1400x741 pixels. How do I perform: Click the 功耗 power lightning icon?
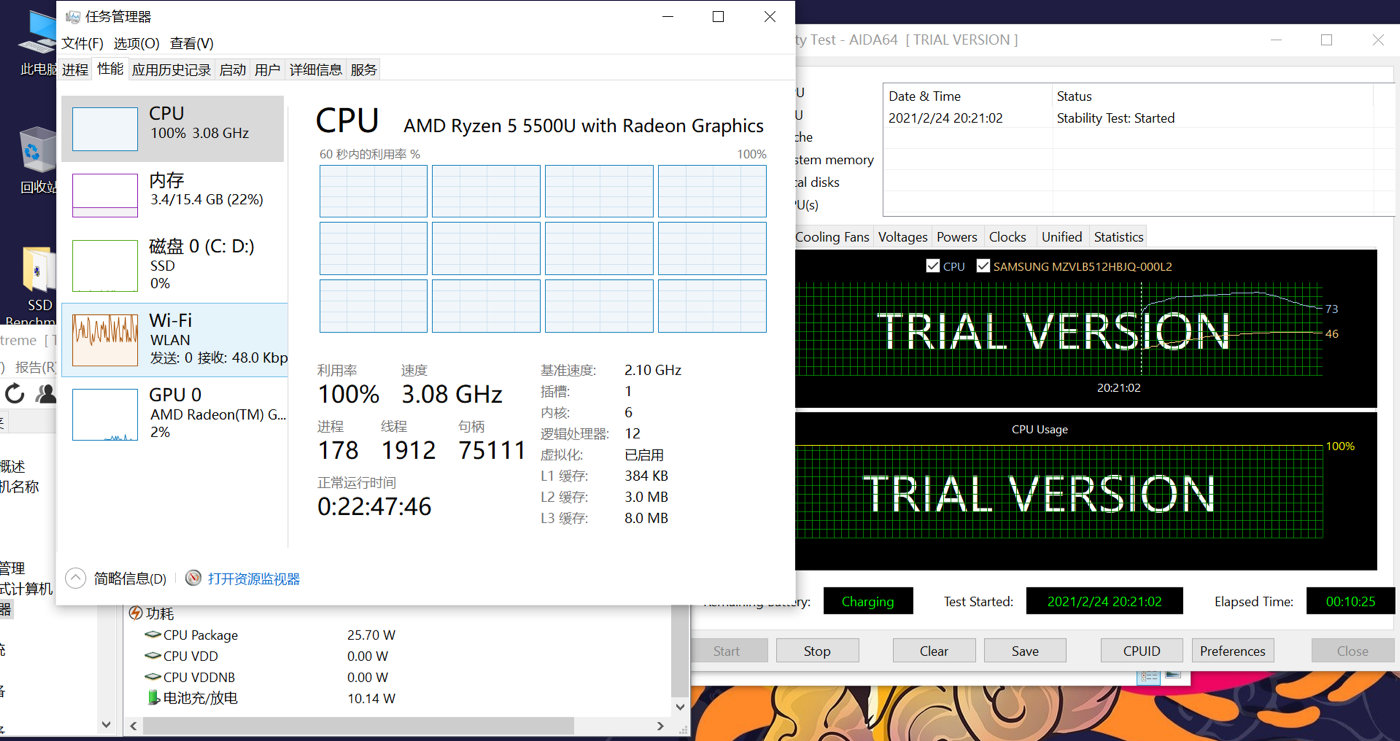click(x=135, y=613)
